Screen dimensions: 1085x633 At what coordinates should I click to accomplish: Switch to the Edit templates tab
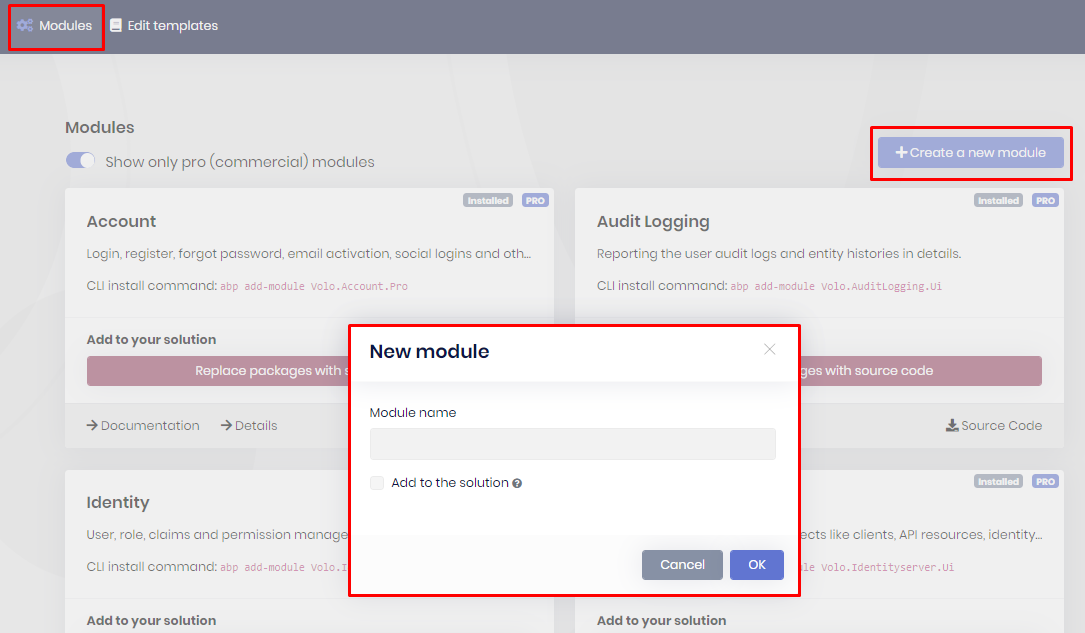tap(164, 26)
